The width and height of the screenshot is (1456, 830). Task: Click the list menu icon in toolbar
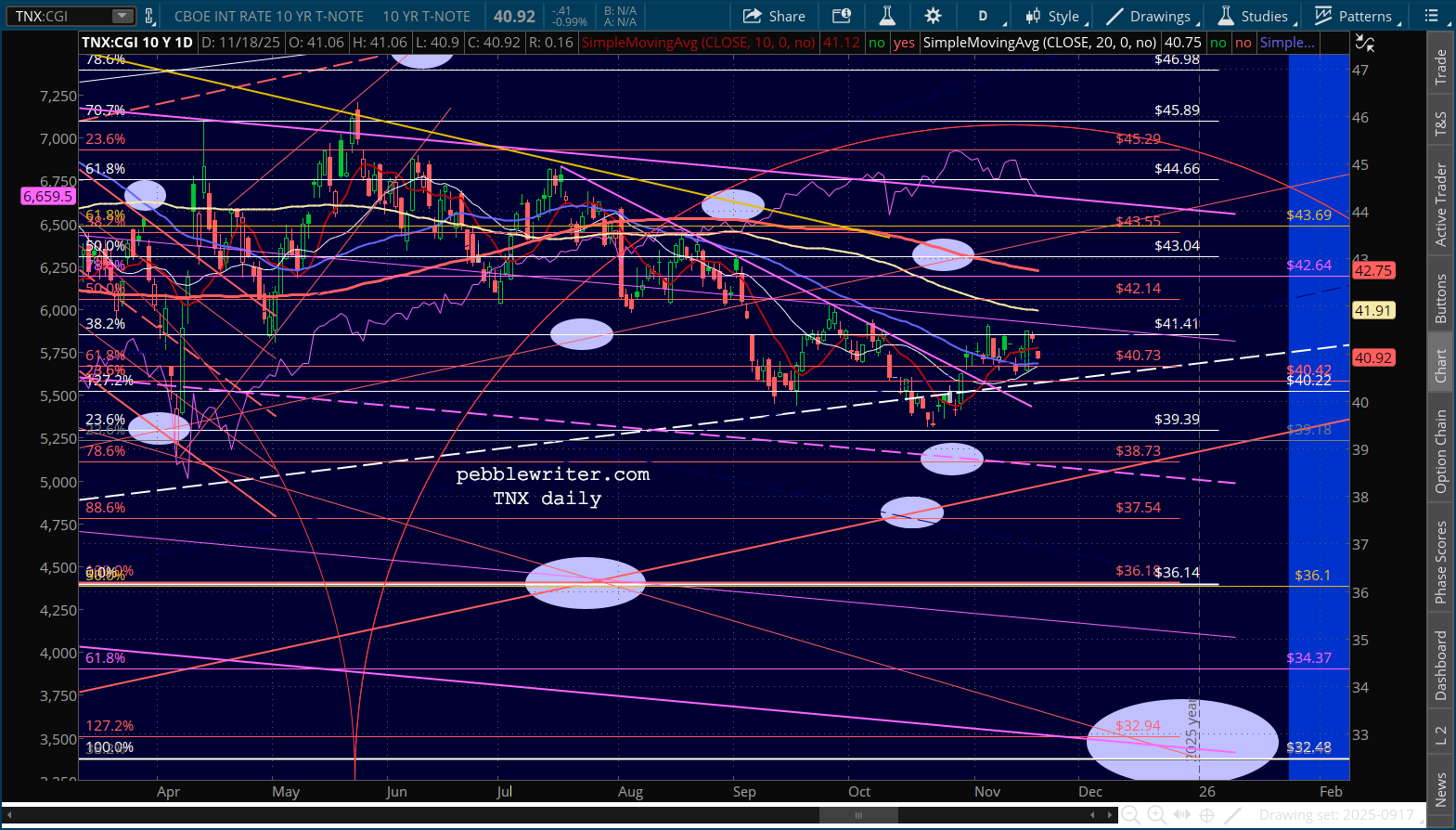pyautogui.click(x=1432, y=16)
